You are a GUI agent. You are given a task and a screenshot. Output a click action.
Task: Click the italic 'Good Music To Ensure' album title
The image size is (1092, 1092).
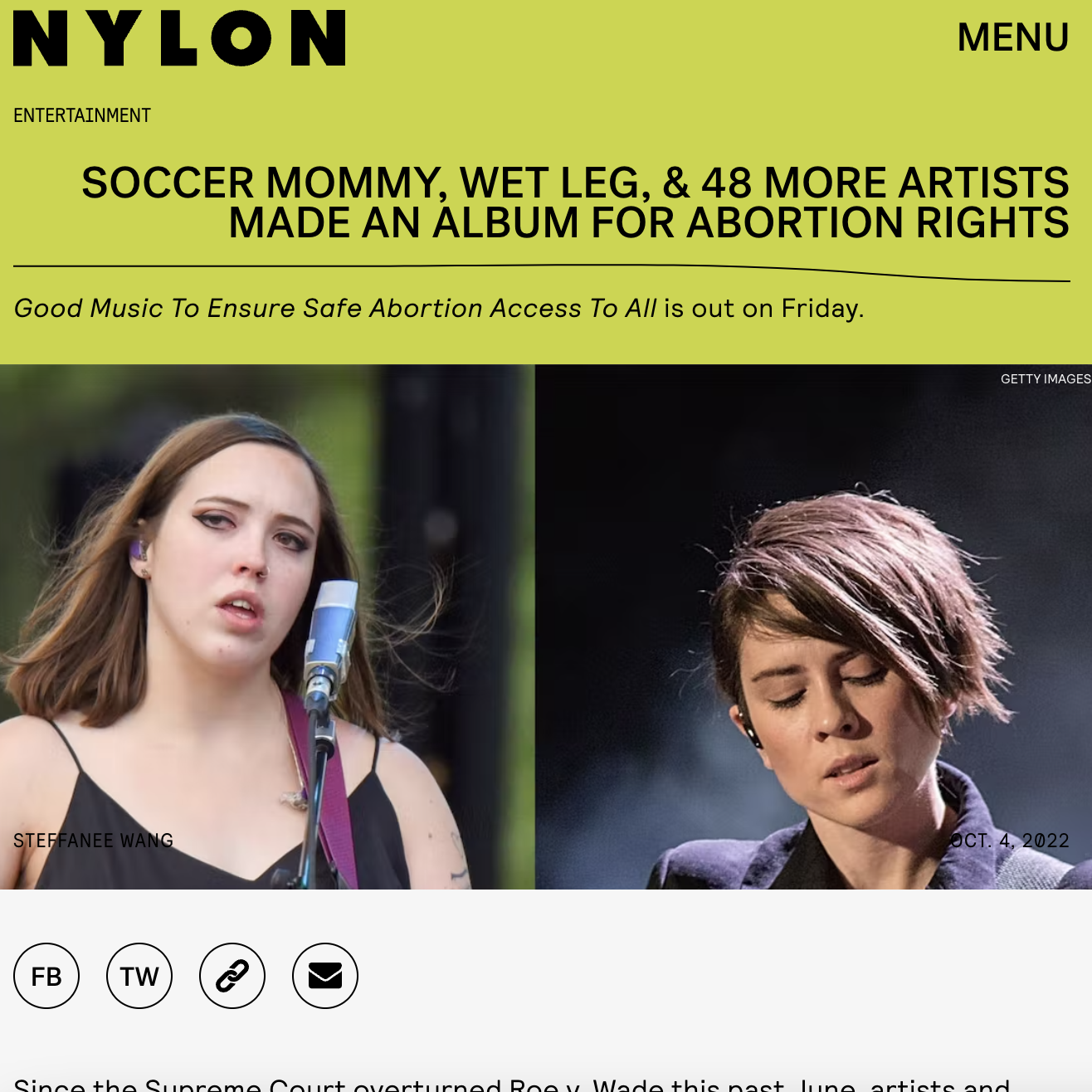335,308
